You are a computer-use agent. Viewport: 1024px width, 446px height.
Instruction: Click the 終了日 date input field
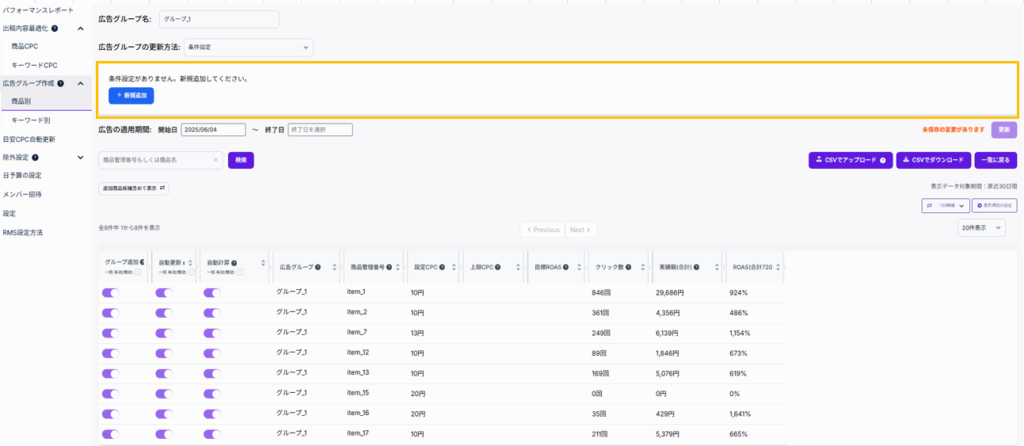tap(320, 130)
